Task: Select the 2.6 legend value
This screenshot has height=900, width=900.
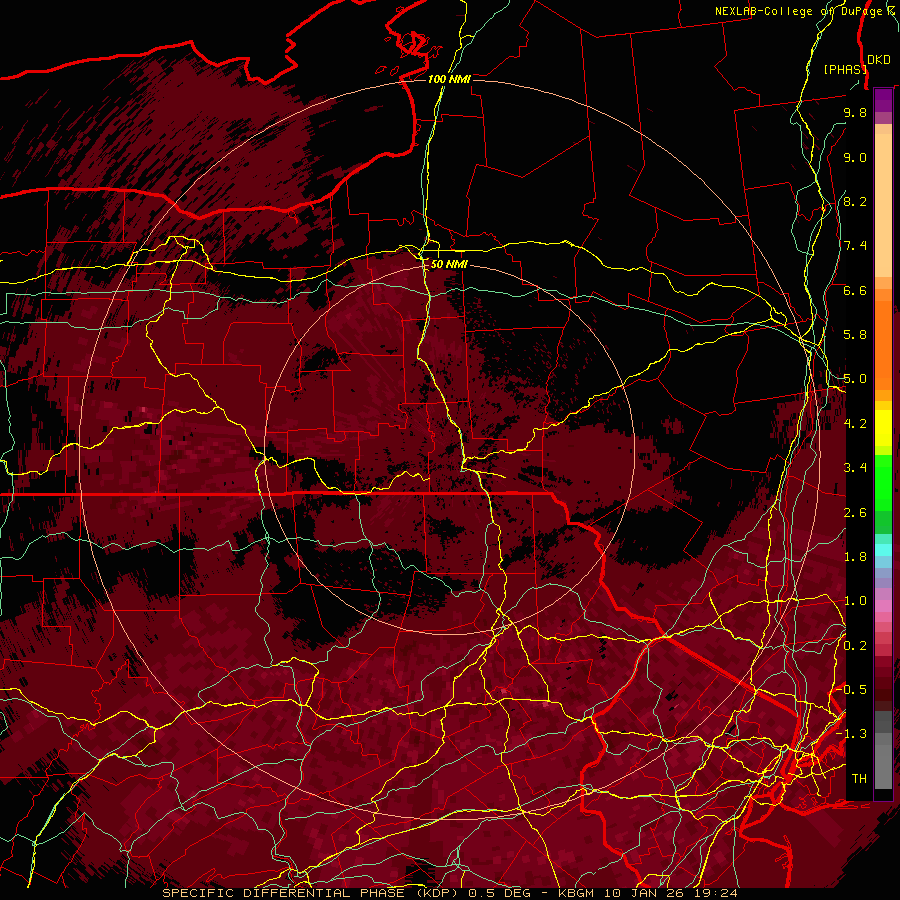Action: 855,513
